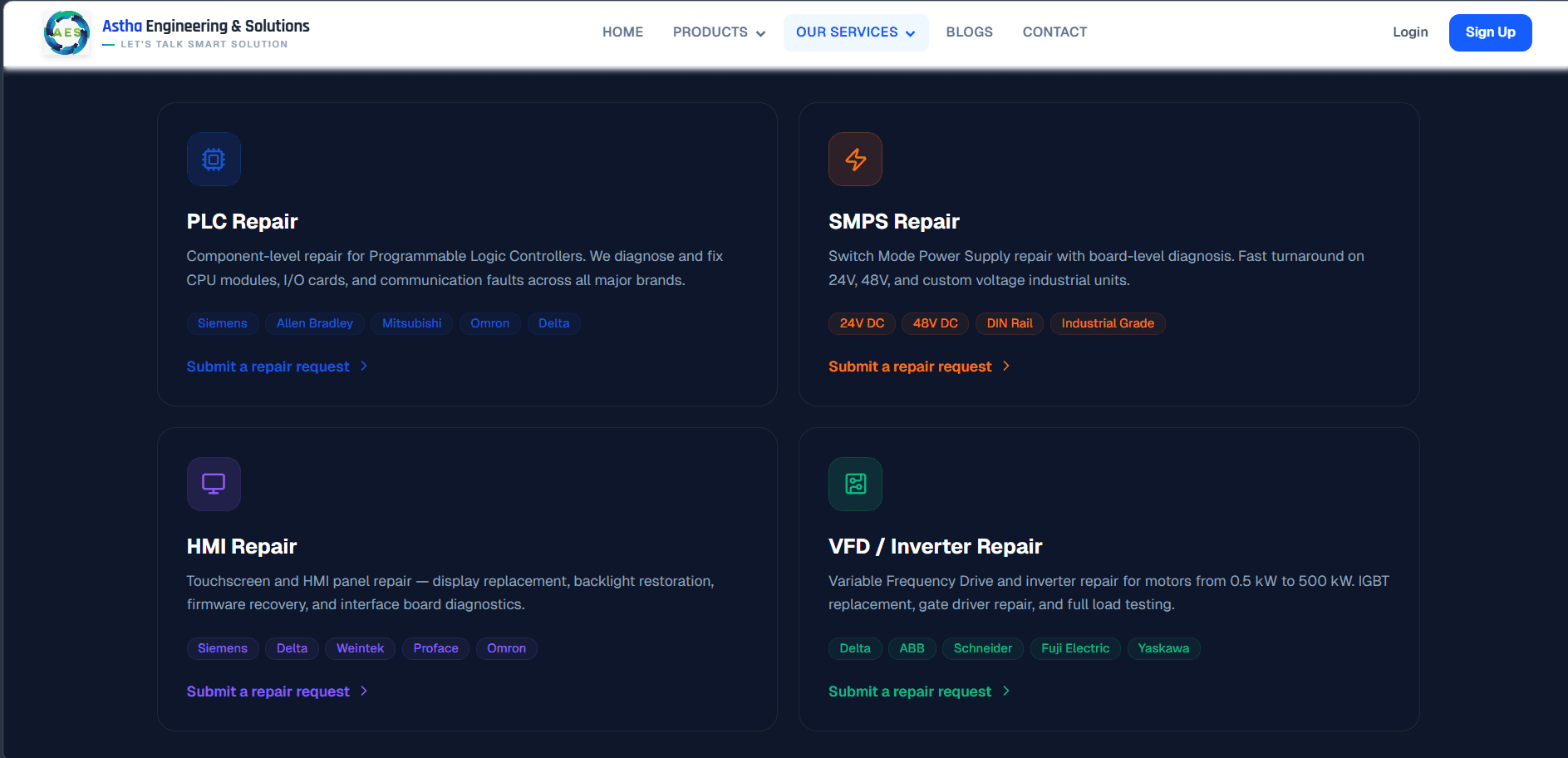Click the Mitsubishi tag in PLC Repair
Image resolution: width=1568 pixels, height=758 pixels.
point(411,323)
